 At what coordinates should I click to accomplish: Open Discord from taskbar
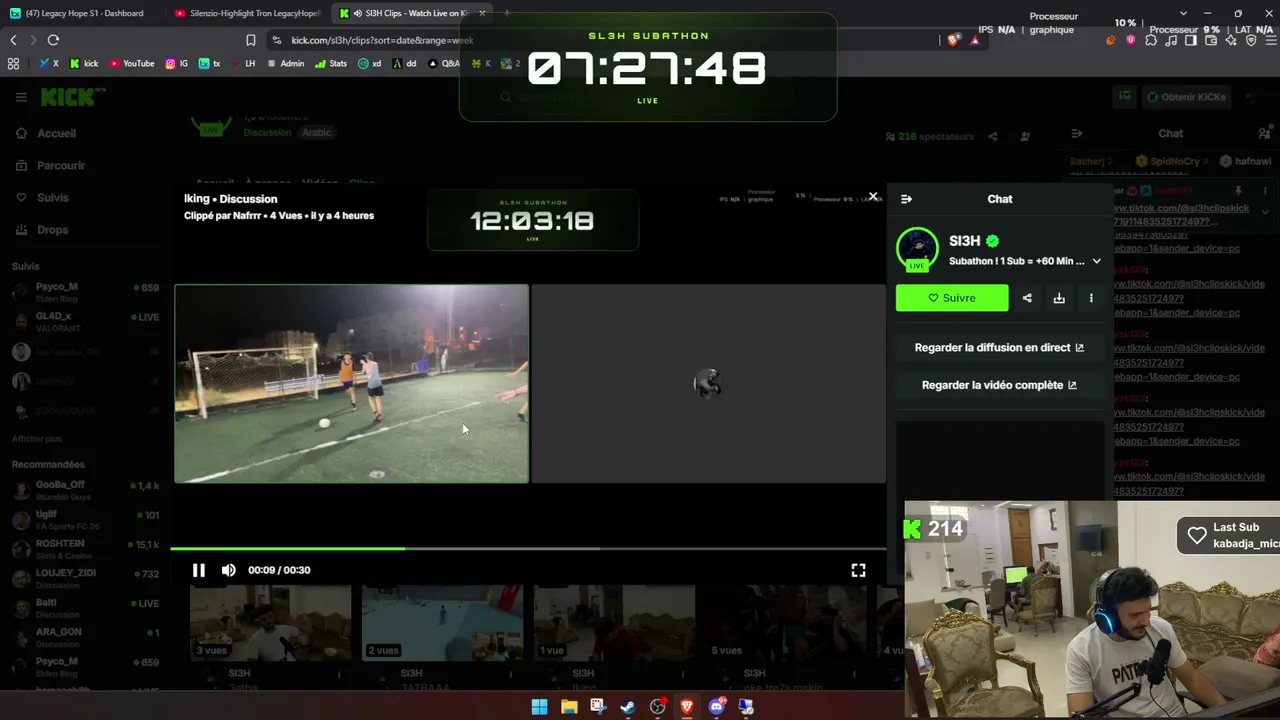716,707
